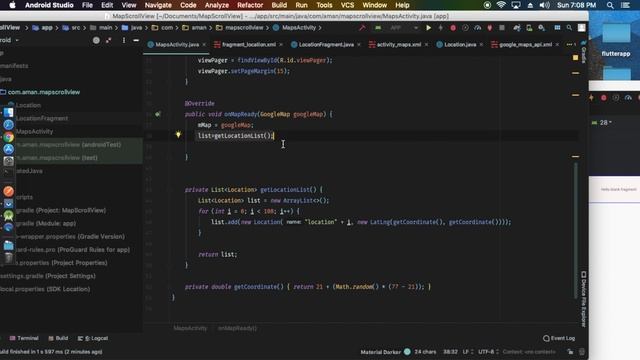
Task: Open the 28 API level dropdown in the right window
Action: click(602, 122)
